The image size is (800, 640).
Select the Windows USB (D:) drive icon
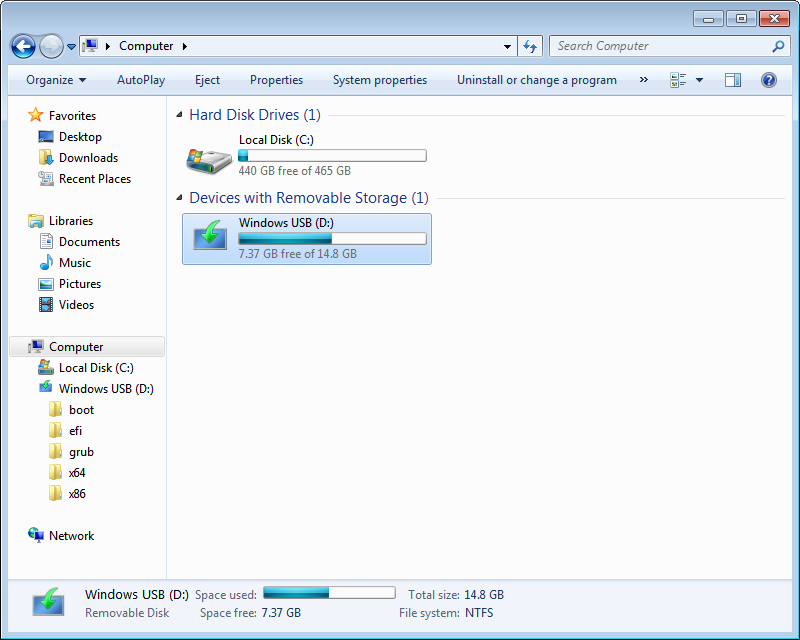pyautogui.click(x=210, y=236)
